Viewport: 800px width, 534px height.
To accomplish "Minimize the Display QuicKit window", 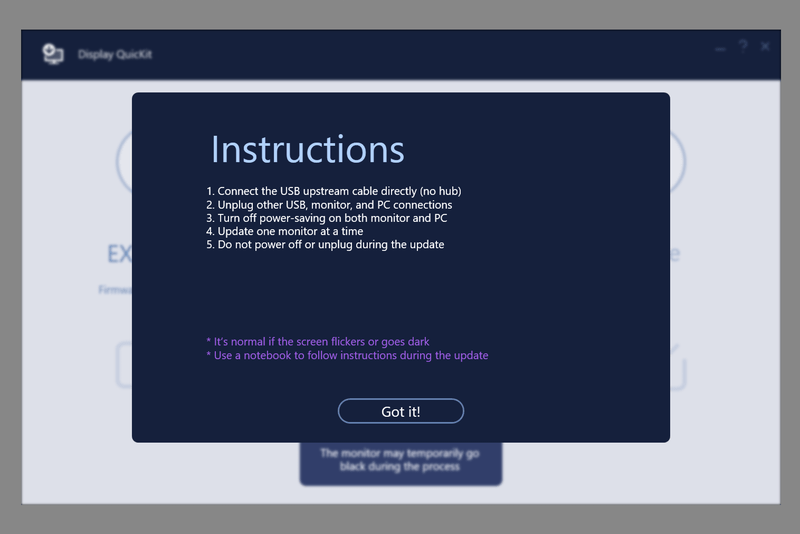I will [x=720, y=47].
